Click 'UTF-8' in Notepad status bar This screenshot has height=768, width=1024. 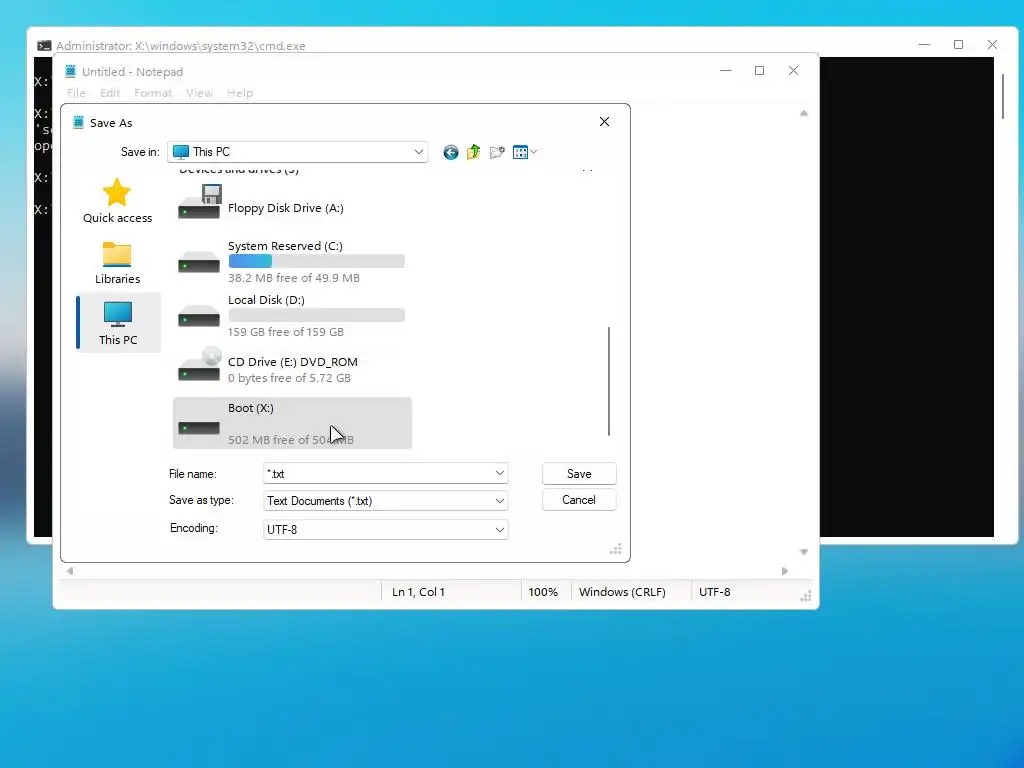click(714, 592)
